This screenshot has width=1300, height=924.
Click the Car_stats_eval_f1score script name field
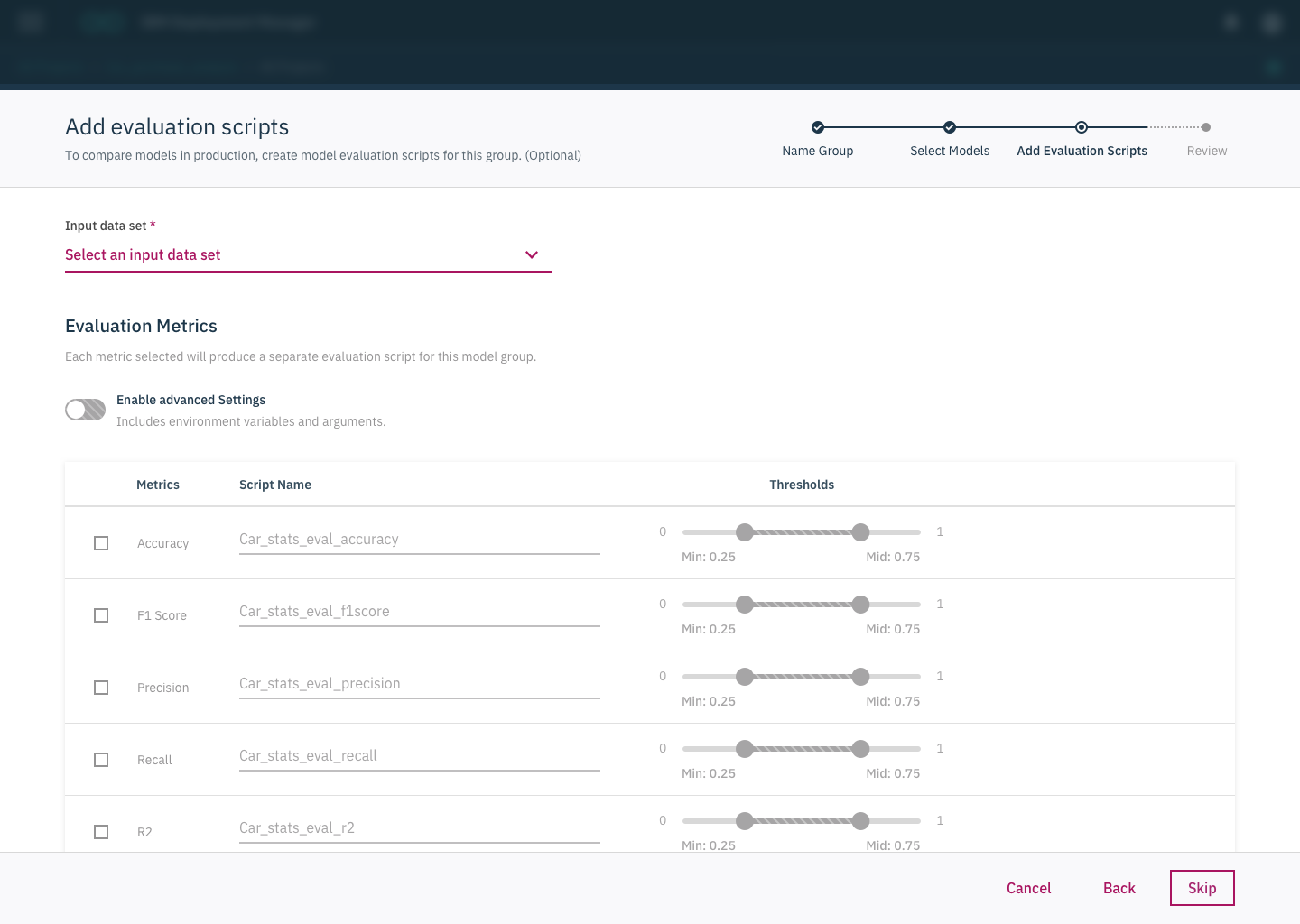click(420, 612)
